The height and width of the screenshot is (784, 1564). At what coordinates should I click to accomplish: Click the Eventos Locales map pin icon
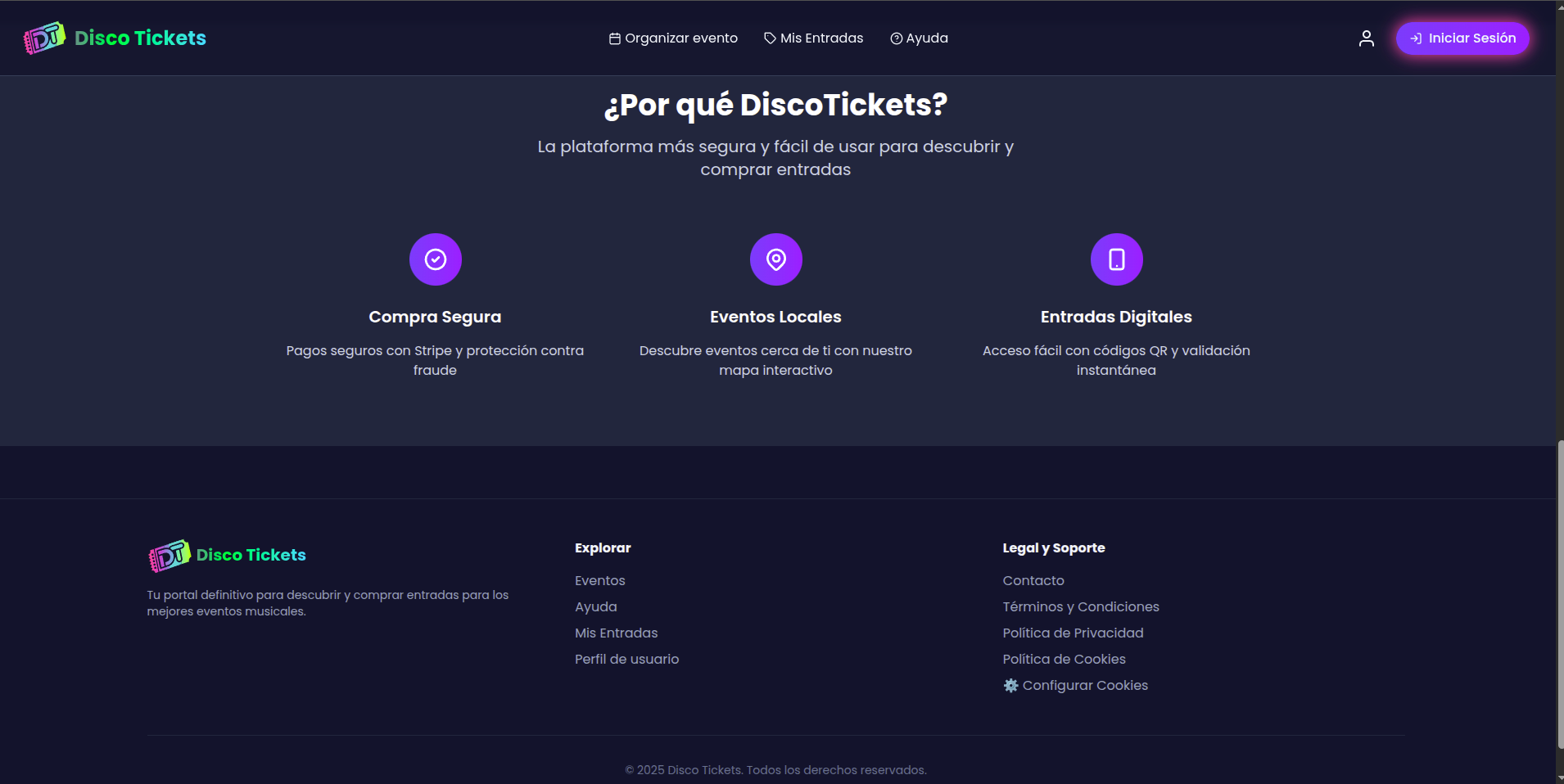775,259
